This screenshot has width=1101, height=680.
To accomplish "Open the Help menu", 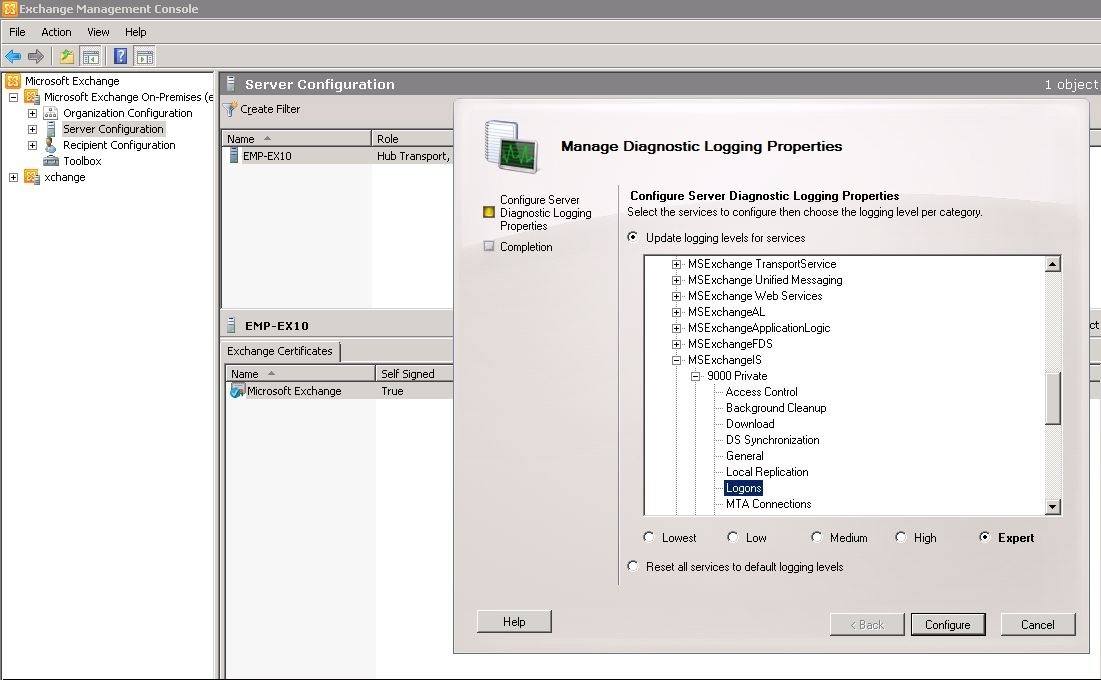I will 136,32.
